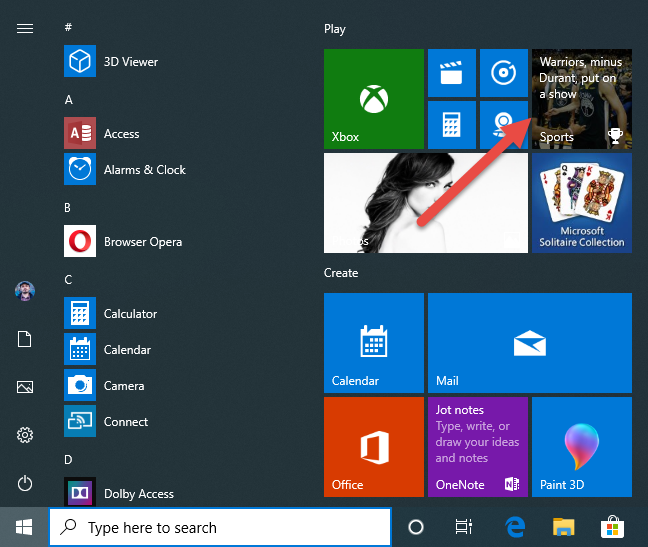Open Settings gear in Start sidebar

click(25, 435)
